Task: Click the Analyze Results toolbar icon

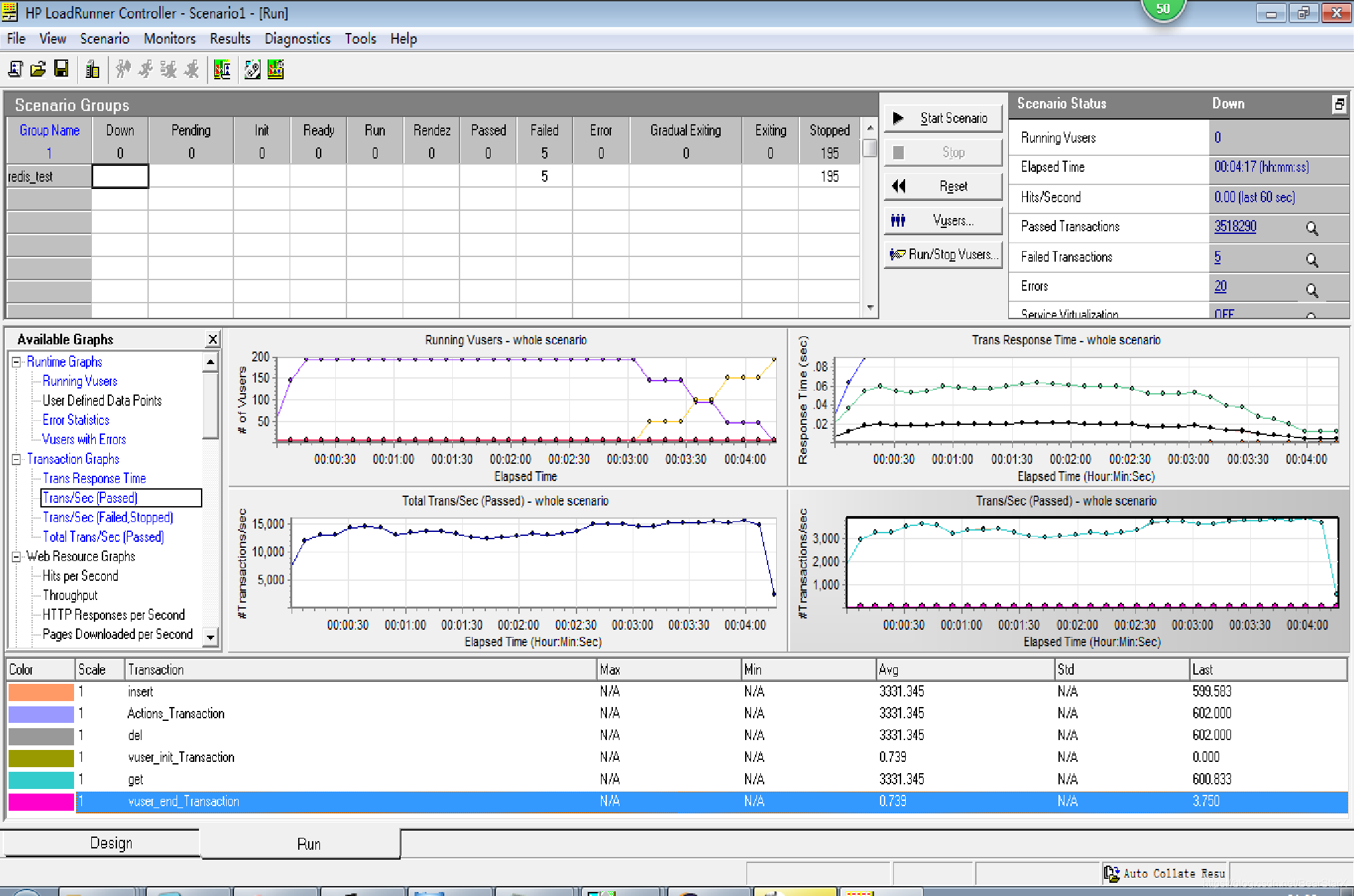Action: click(x=222, y=69)
